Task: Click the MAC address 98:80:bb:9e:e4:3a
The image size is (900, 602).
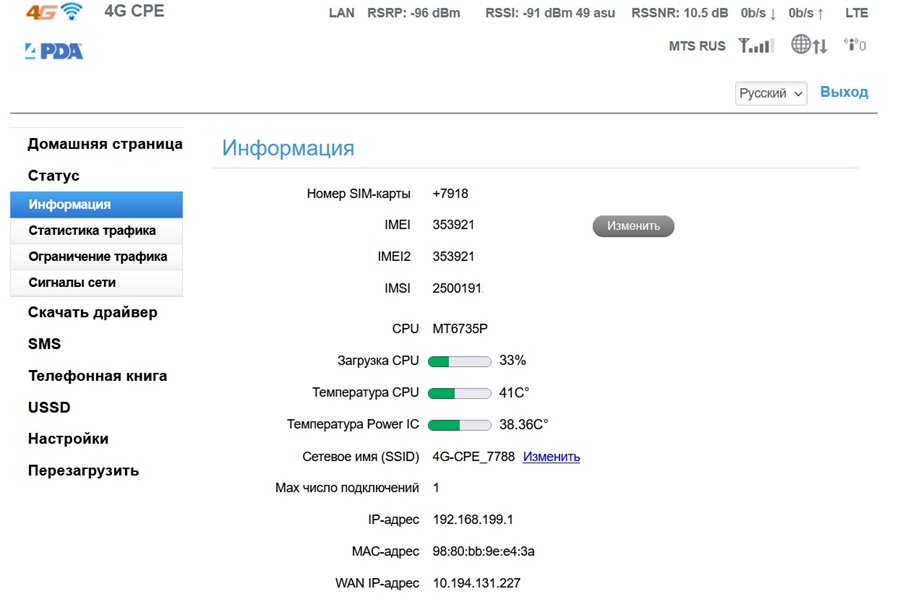Action: 483,551
